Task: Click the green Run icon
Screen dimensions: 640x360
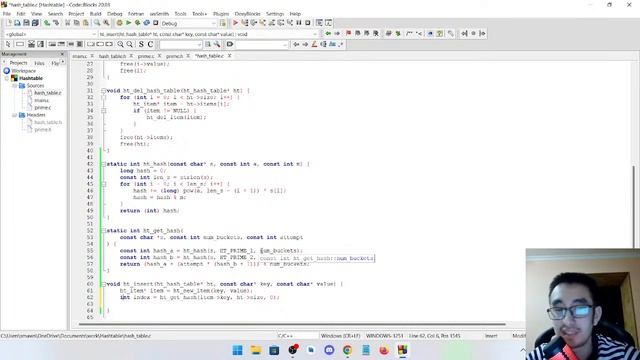Action: point(129,23)
